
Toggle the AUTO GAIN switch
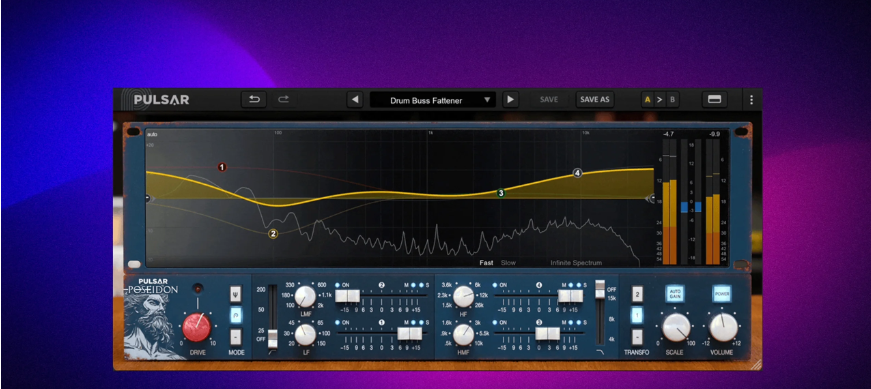675,294
